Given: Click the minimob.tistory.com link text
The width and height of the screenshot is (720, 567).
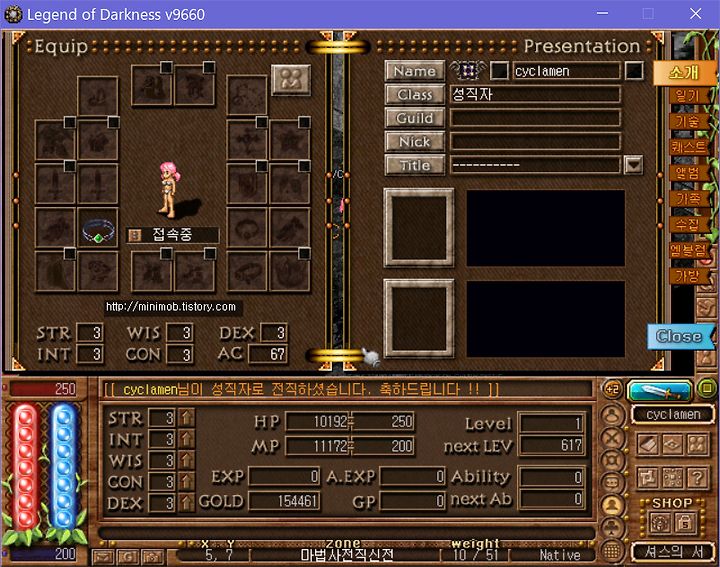Looking at the screenshot, I should click(171, 307).
